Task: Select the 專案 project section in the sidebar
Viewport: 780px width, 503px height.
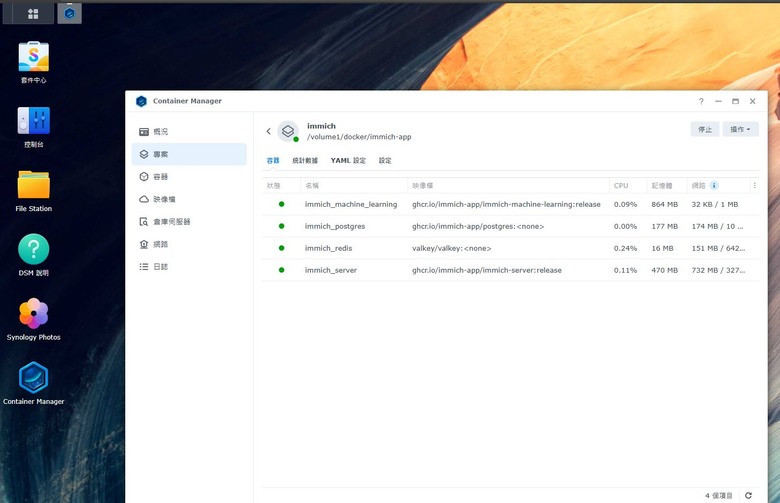Action: [189, 154]
